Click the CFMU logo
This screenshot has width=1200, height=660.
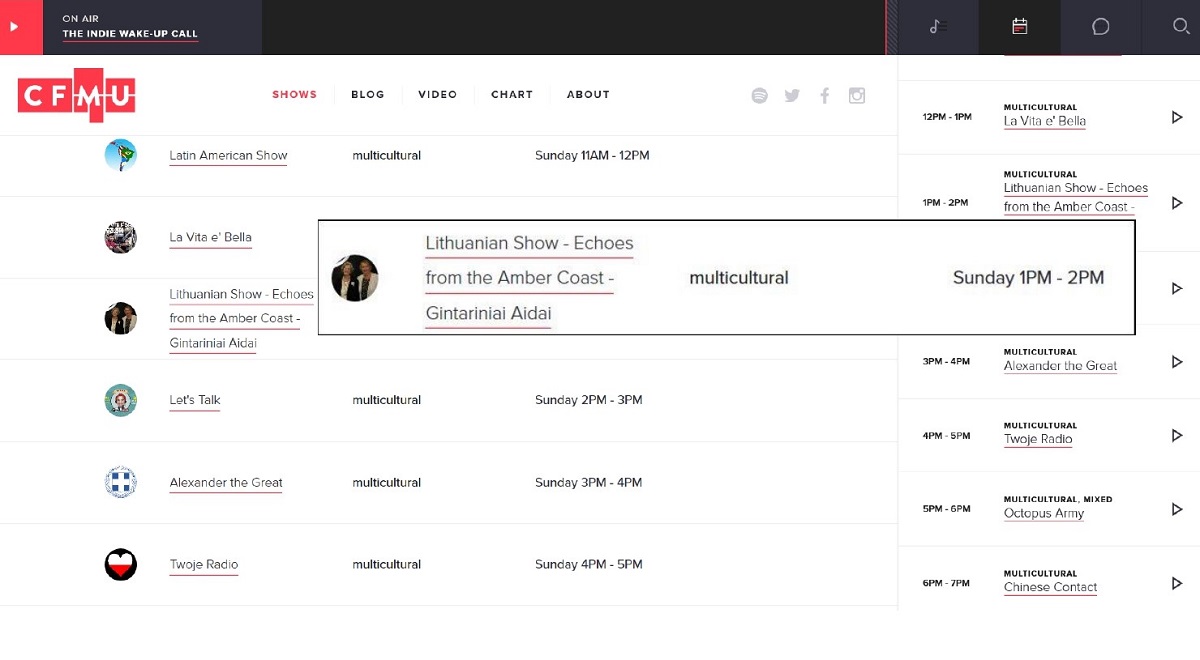coord(76,95)
